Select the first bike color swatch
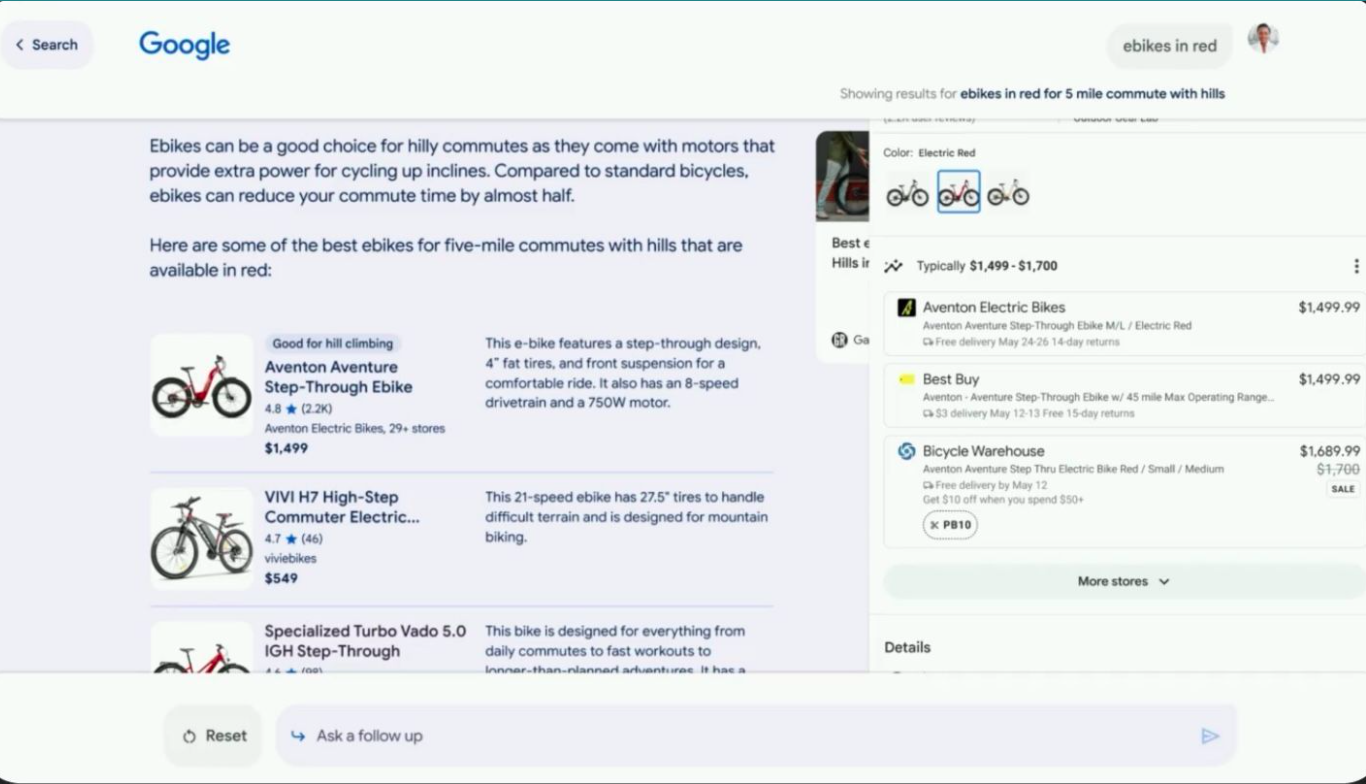The image size is (1366, 784). pos(907,191)
